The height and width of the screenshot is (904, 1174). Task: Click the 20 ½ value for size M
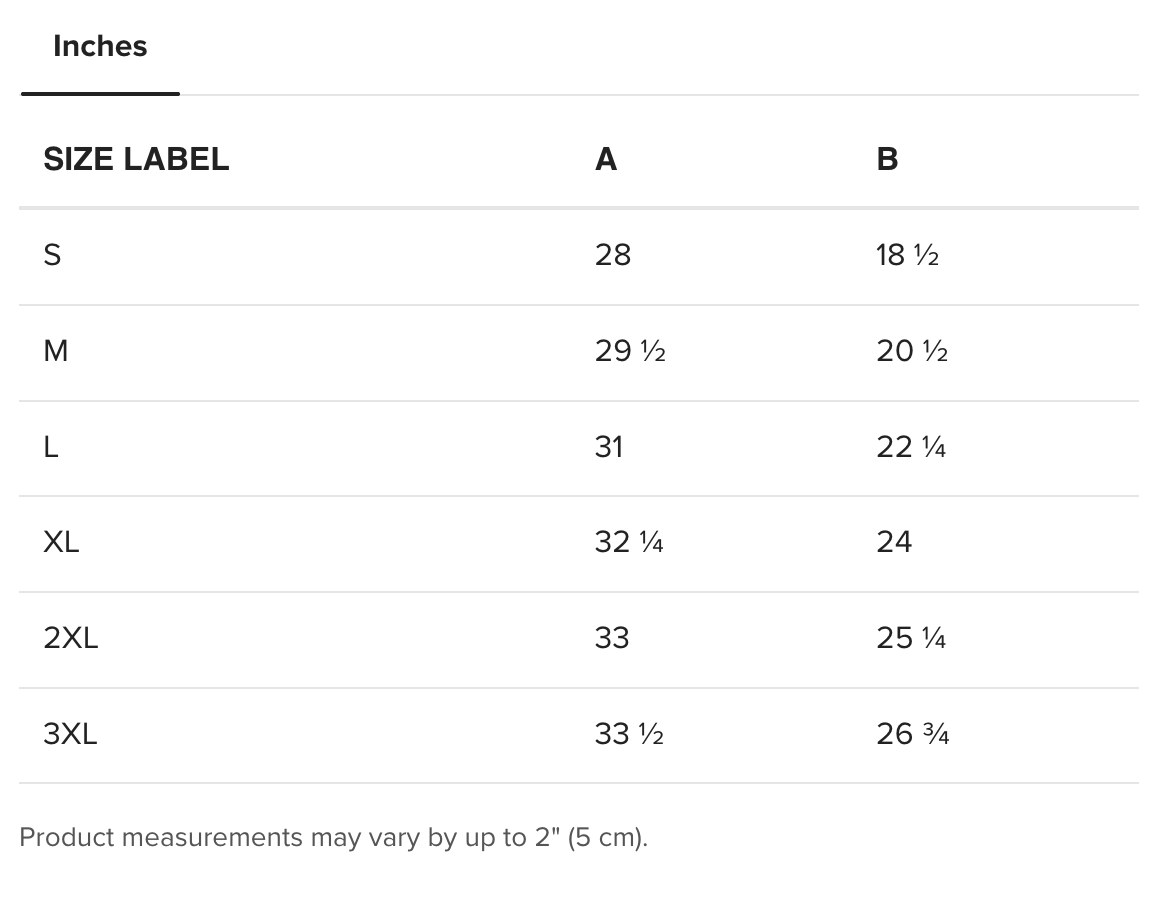point(912,351)
